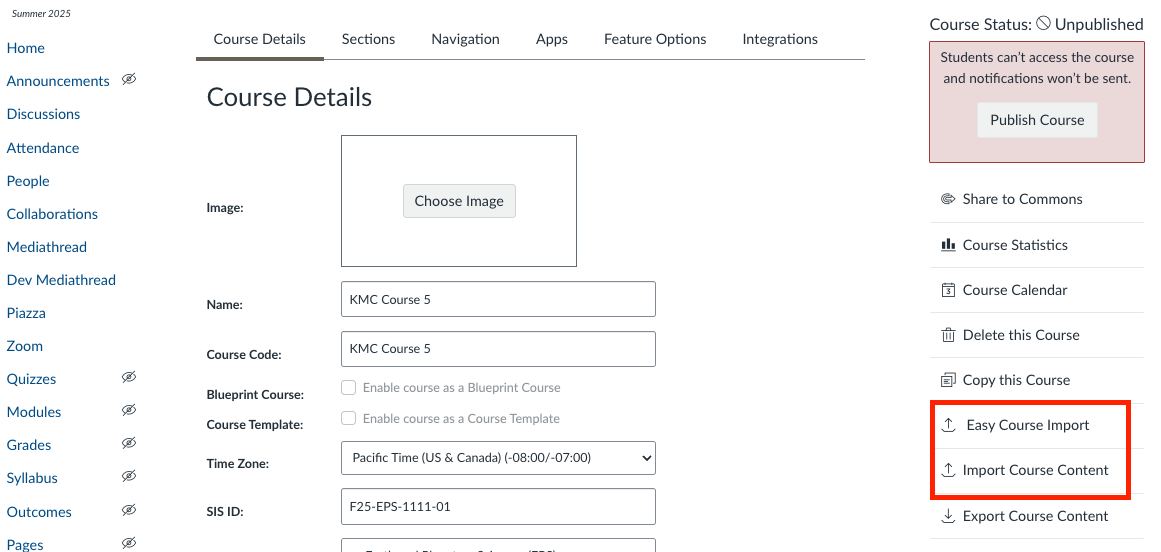Open Mediathread in course navigation
1161x552 pixels.
coord(47,247)
